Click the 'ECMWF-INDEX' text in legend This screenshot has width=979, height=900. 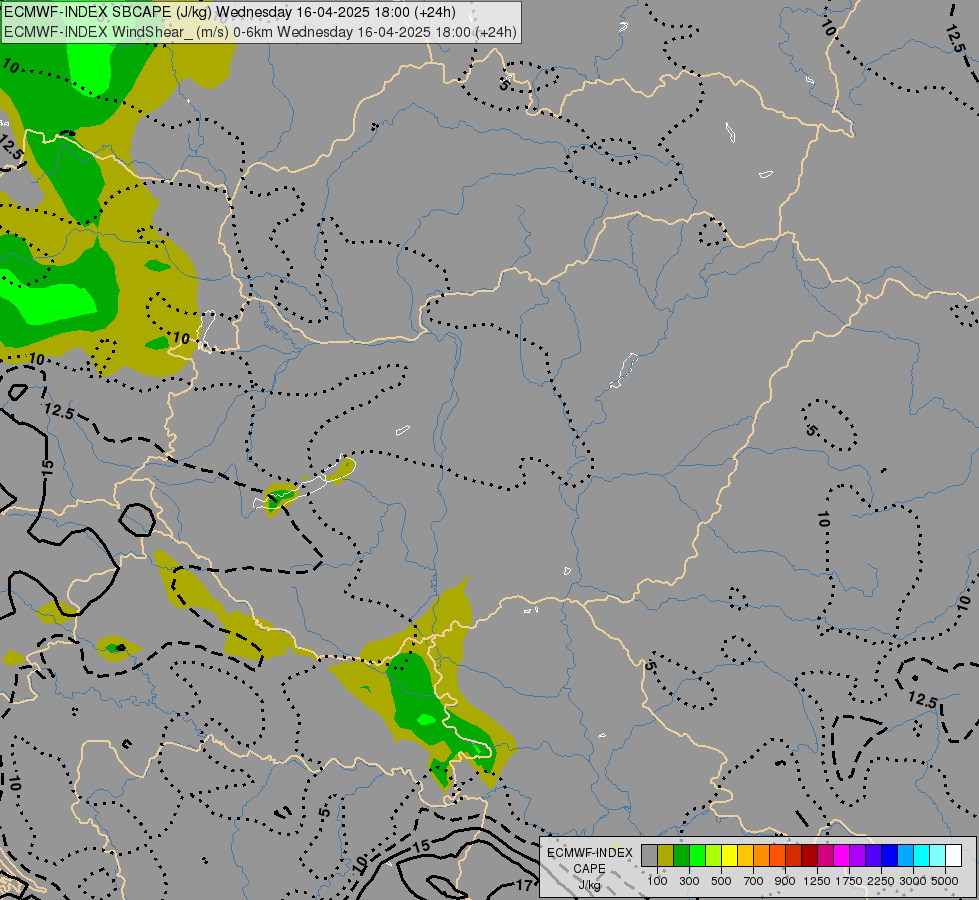tap(590, 853)
